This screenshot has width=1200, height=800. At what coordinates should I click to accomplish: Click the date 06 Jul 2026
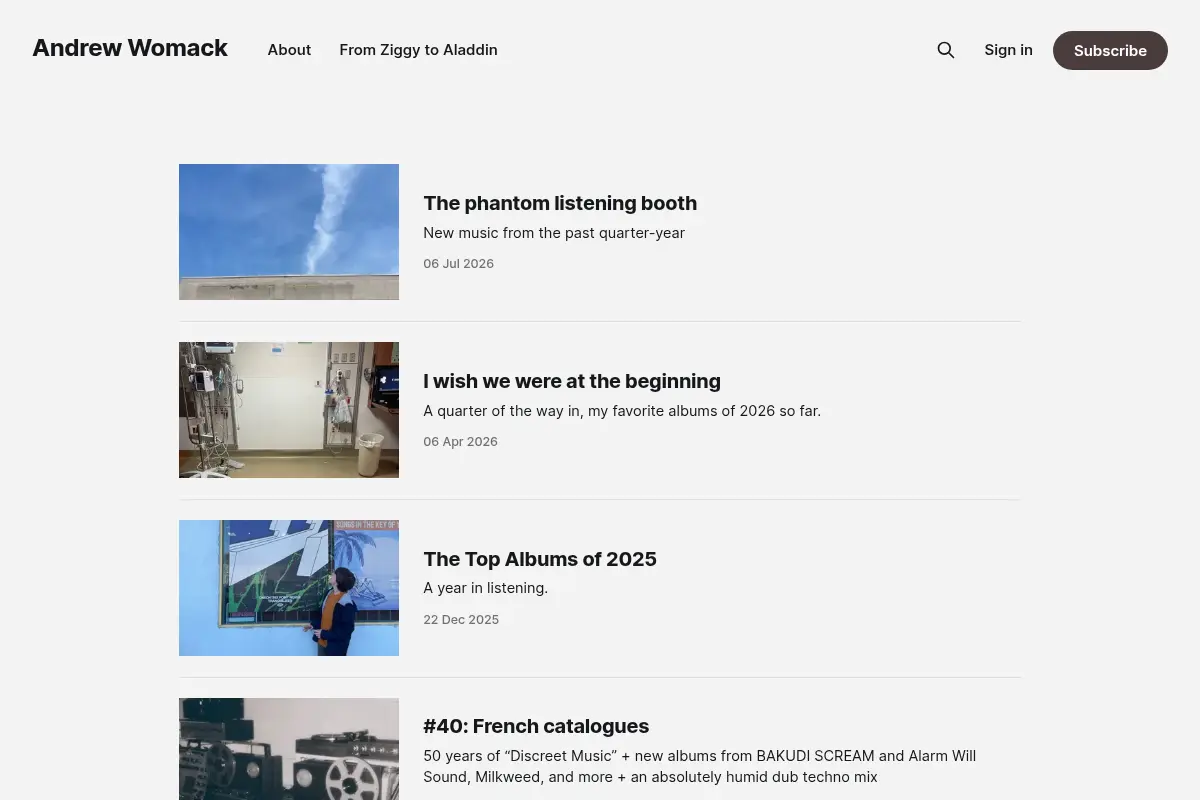click(458, 264)
